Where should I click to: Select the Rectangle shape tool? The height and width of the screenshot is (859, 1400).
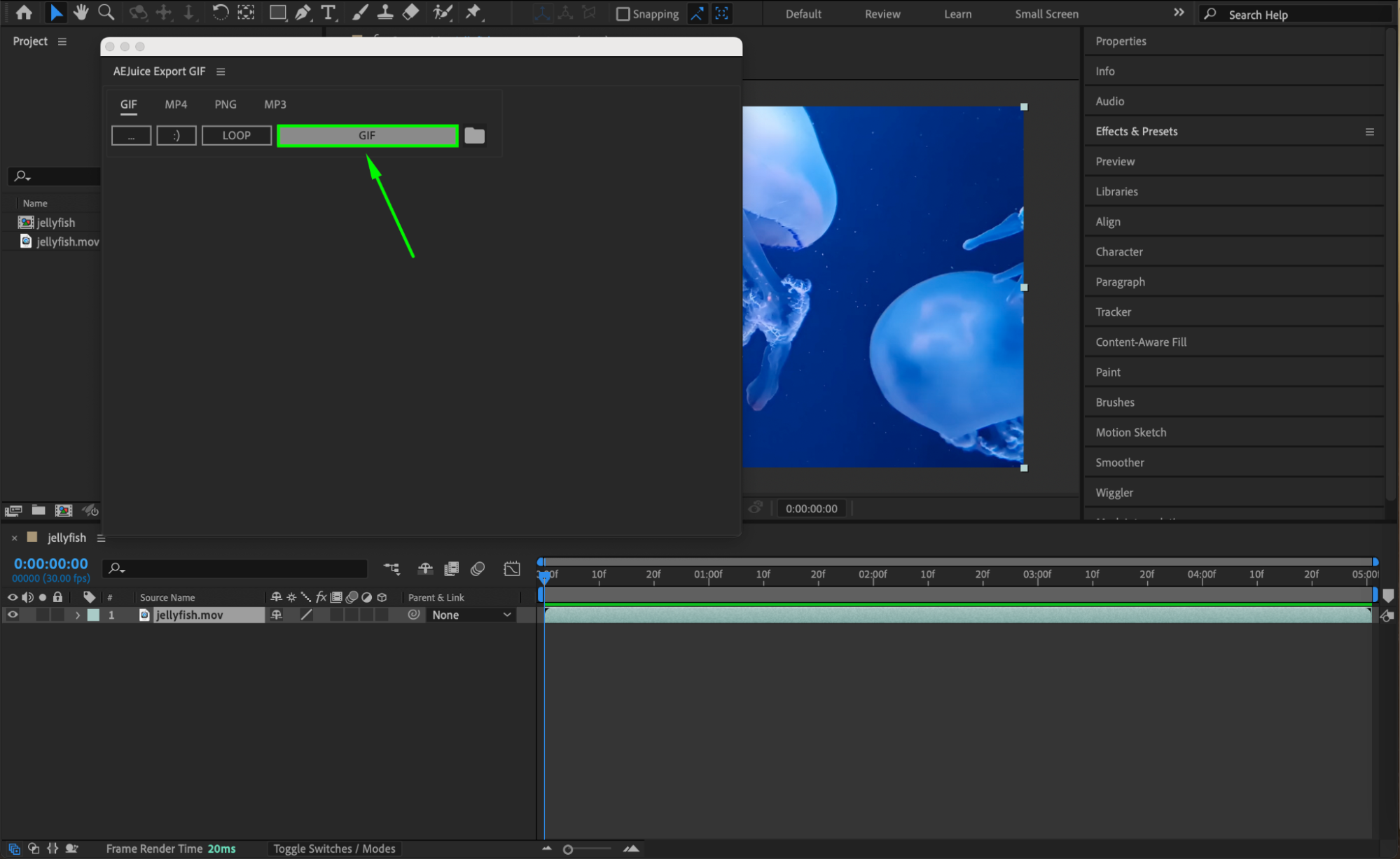coord(277,12)
